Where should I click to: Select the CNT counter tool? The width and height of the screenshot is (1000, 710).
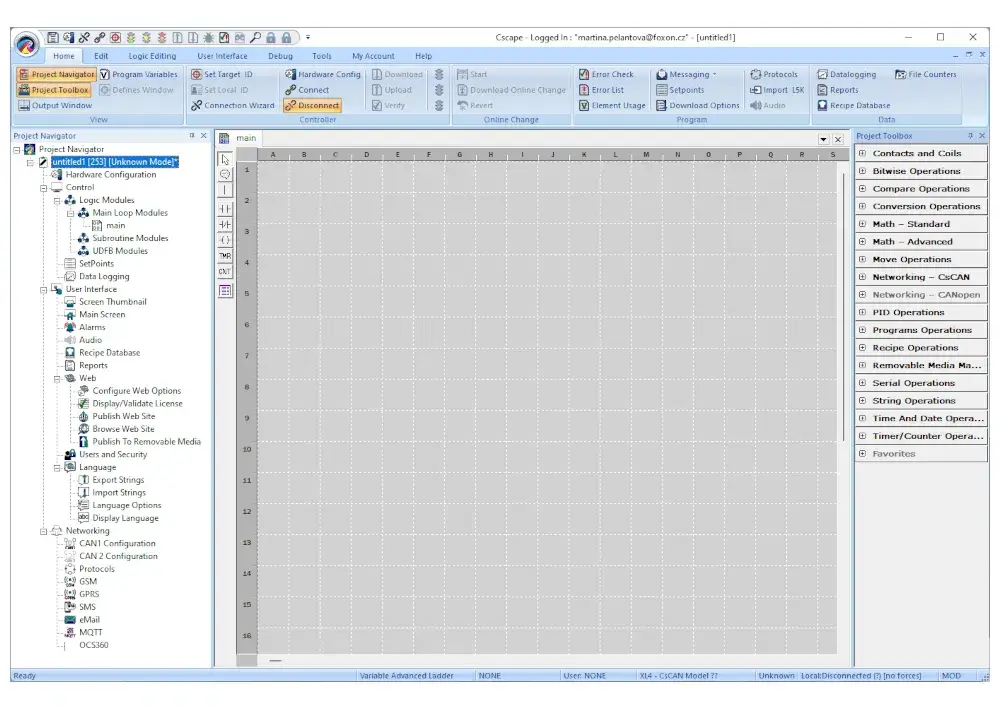pos(225,272)
